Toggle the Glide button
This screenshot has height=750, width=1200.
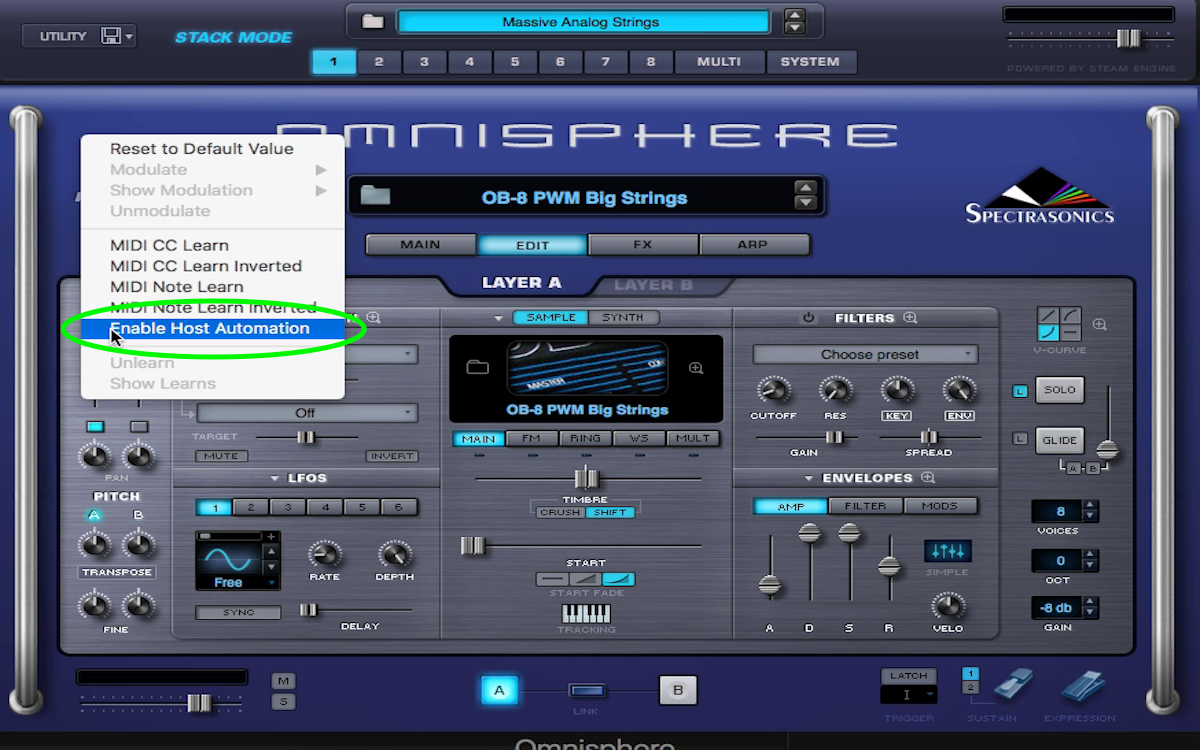1060,439
